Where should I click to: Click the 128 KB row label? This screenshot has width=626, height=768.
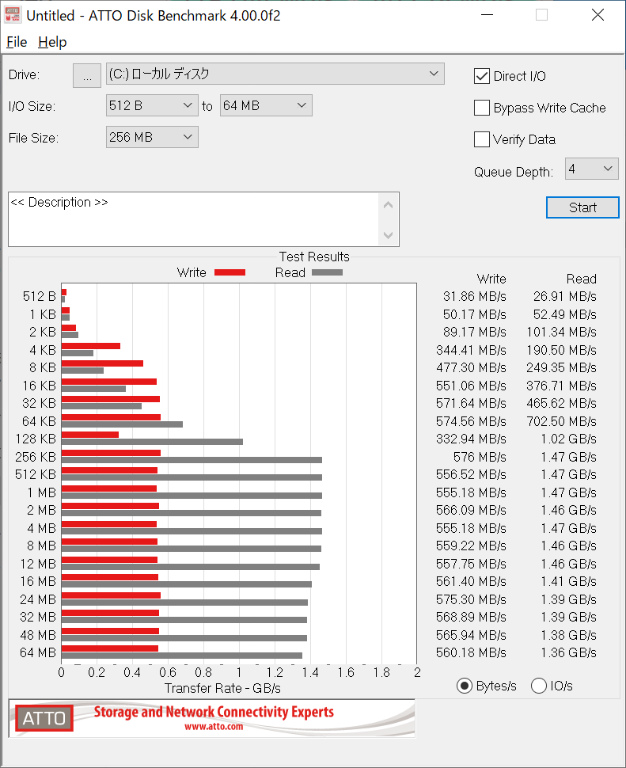[36, 439]
